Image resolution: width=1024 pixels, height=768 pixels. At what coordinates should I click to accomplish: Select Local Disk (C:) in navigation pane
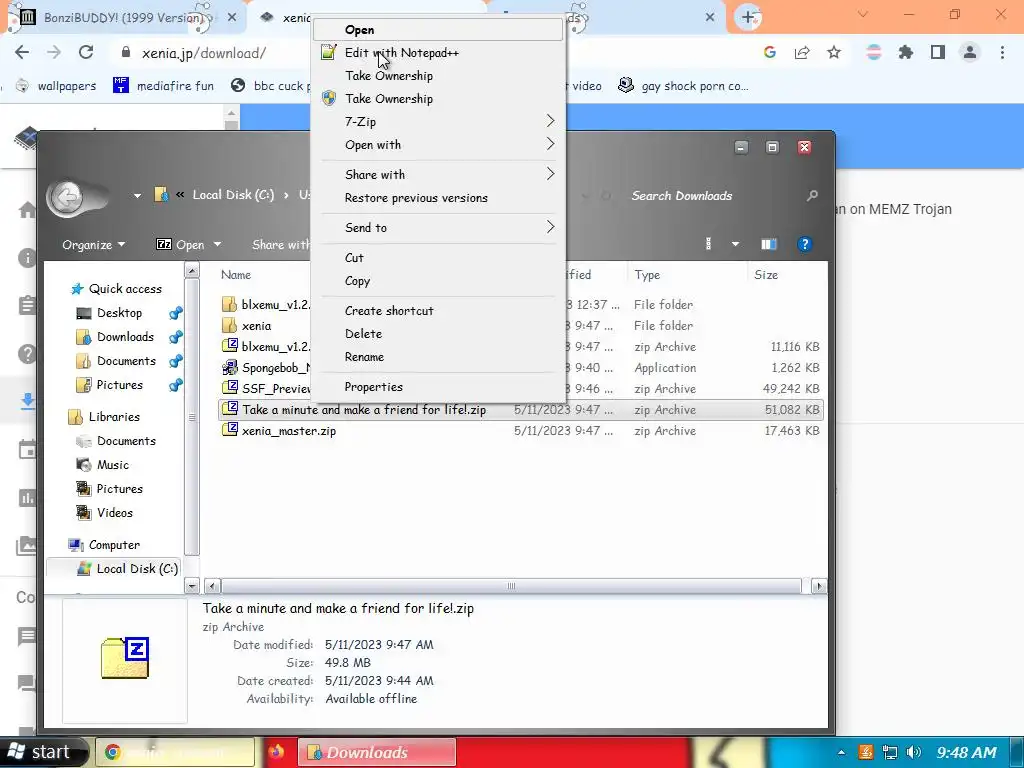[x=128, y=569]
